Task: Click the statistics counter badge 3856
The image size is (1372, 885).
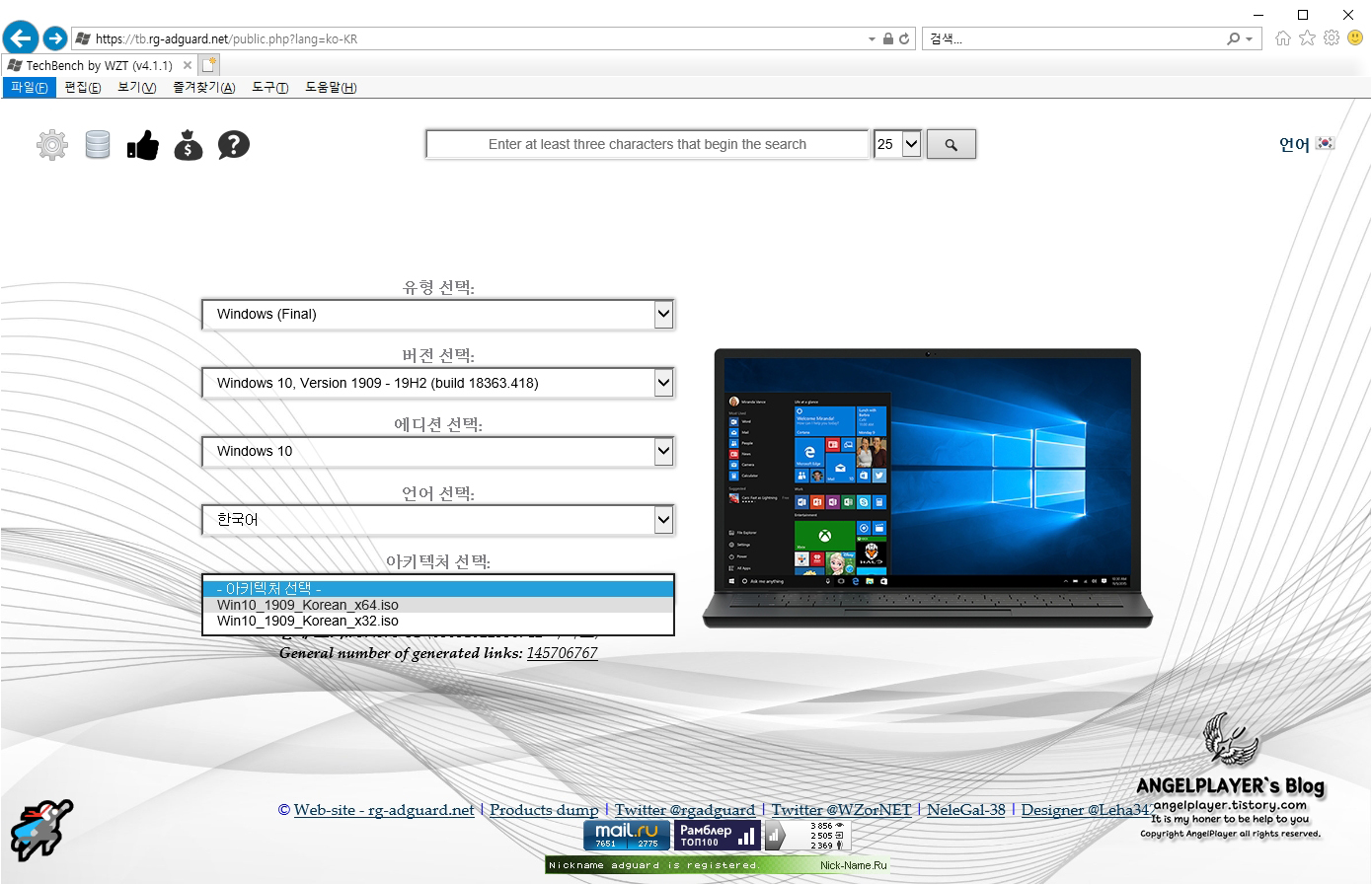Action: (807, 835)
